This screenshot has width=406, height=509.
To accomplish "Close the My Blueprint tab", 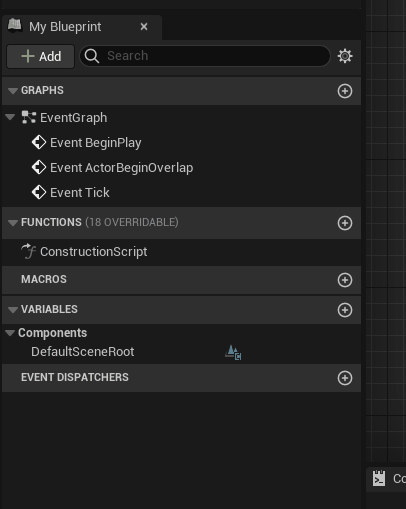I will [x=144, y=27].
